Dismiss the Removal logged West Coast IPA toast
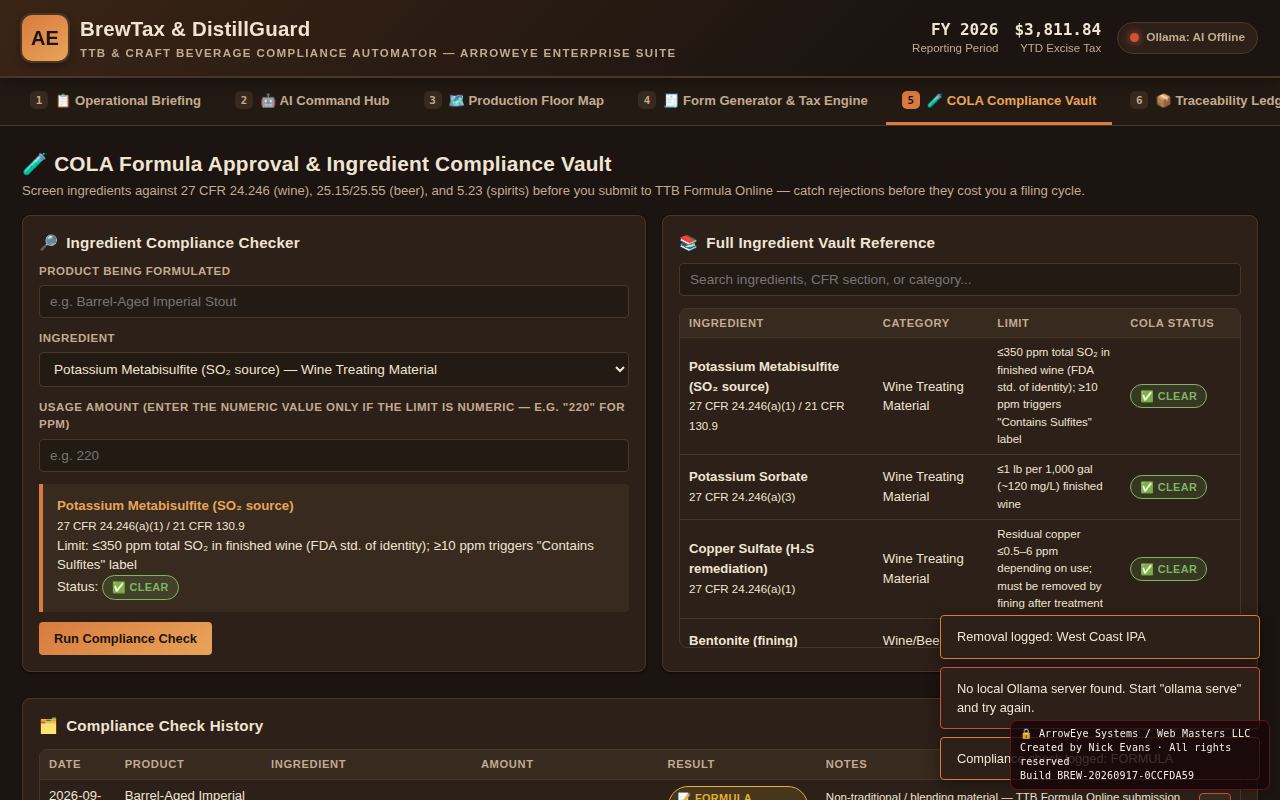 1100,637
